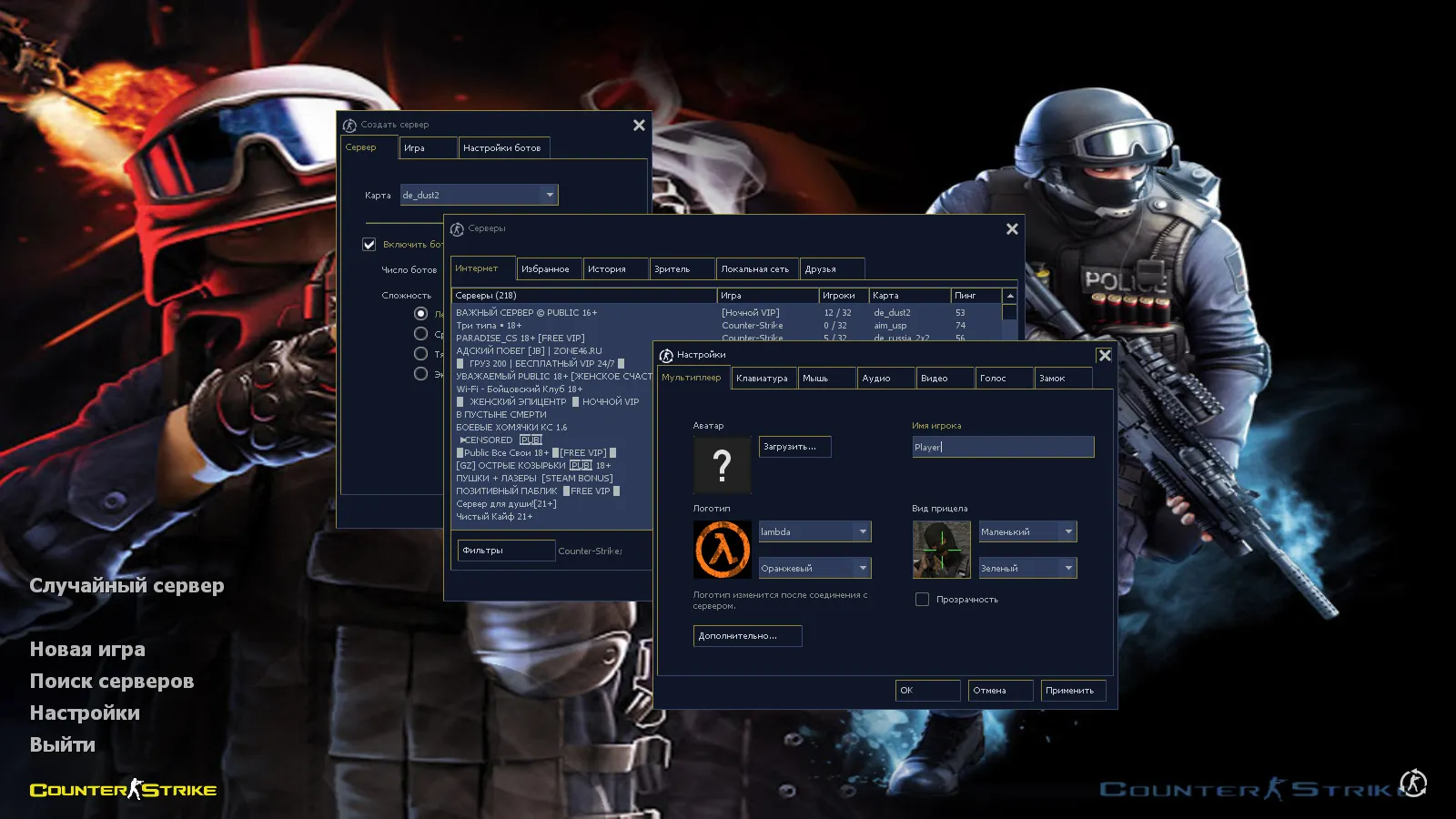Screen dimensions: 1456x819
Task: Open the Избранное tab in Серверы
Action: (546, 269)
